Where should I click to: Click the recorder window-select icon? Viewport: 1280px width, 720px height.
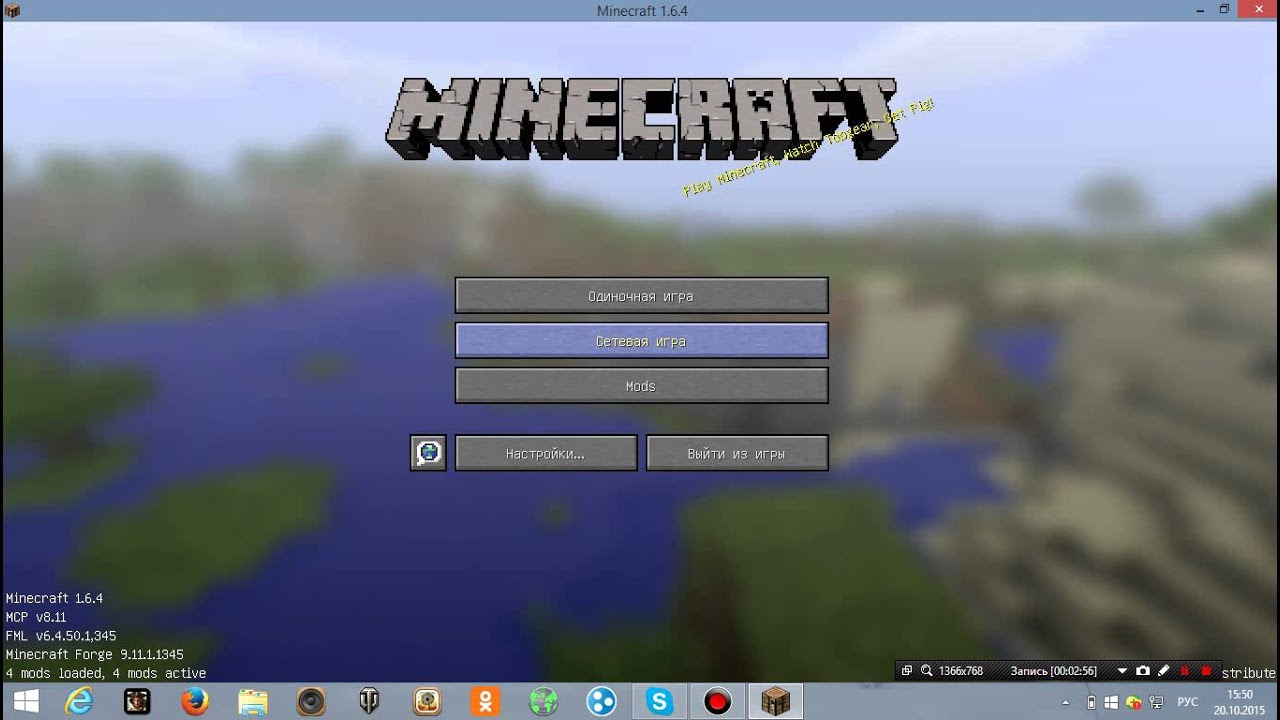click(907, 671)
